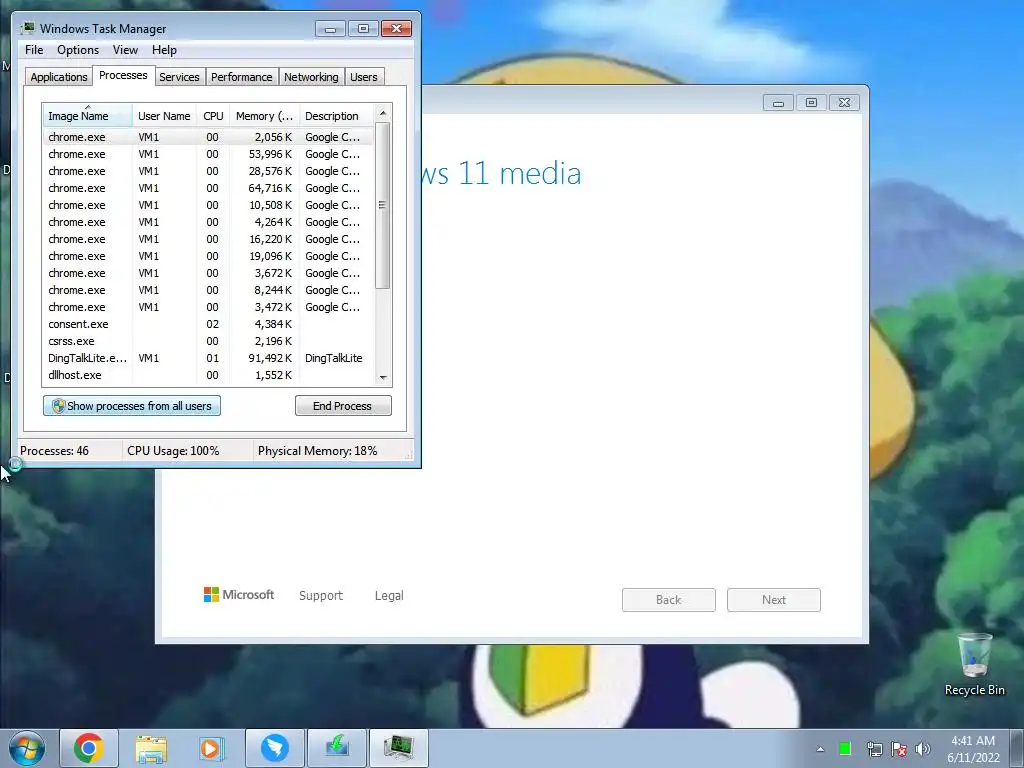This screenshot has height=768, width=1024.
Task: Close the Windows 11 media setup window
Action: point(844,103)
